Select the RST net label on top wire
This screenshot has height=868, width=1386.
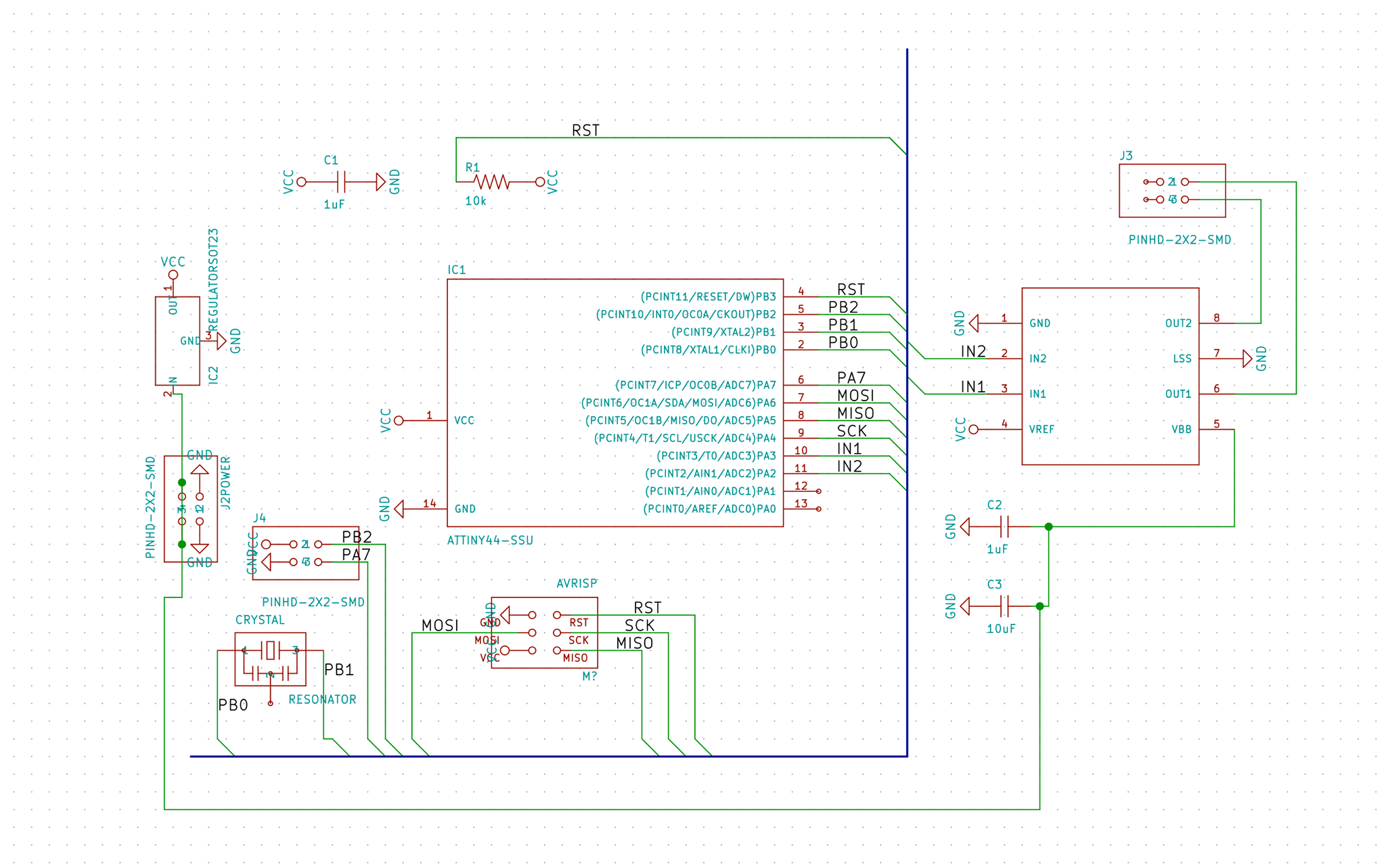pyautogui.click(x=585, y=131)
